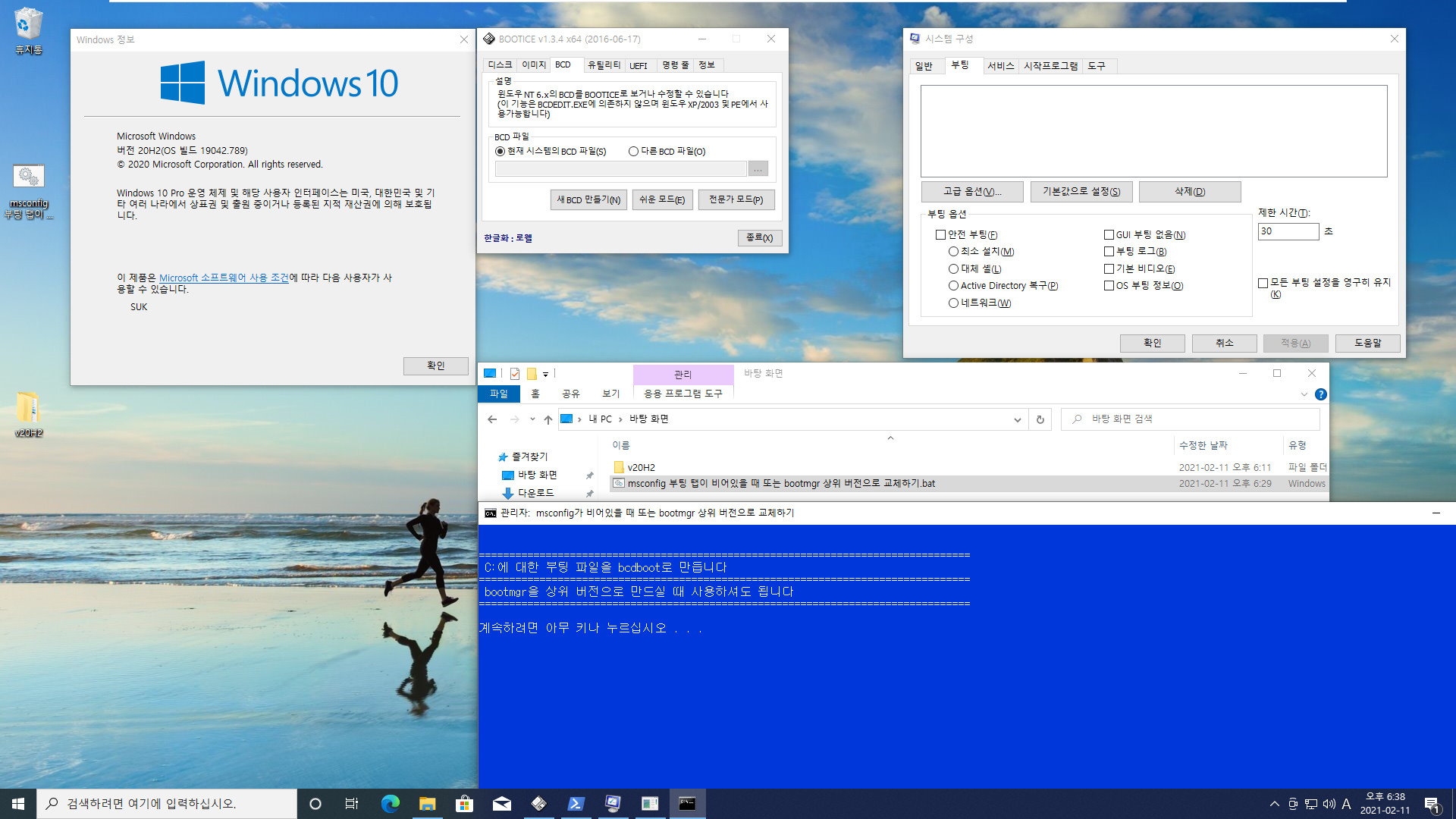Image resolution: width=1456 pixels, height=819 pixels.
Task: Open the Windows Start menu
Action: tap(18, 804)
